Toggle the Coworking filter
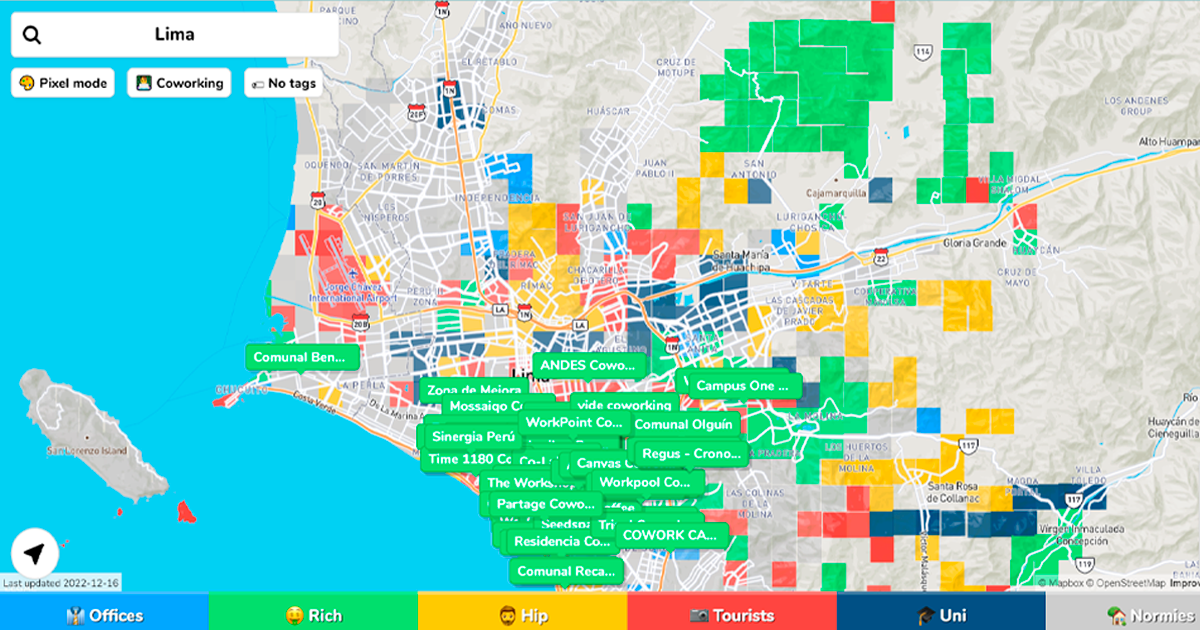The width and height of the screenshot is (1200, 630). [179, 83]
